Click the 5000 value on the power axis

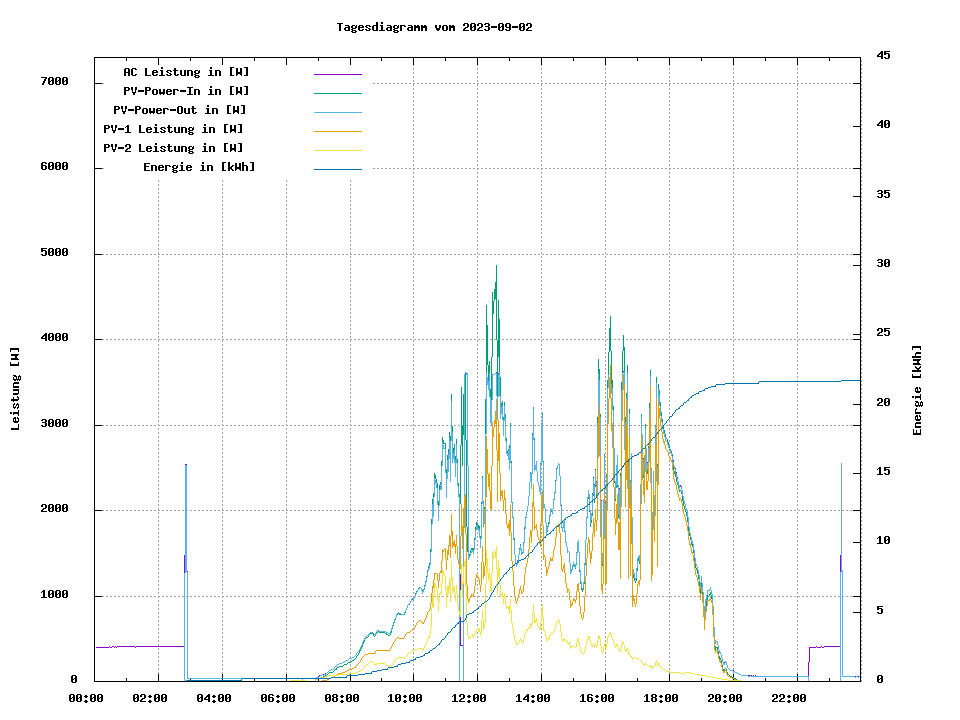tap(54, 253)
